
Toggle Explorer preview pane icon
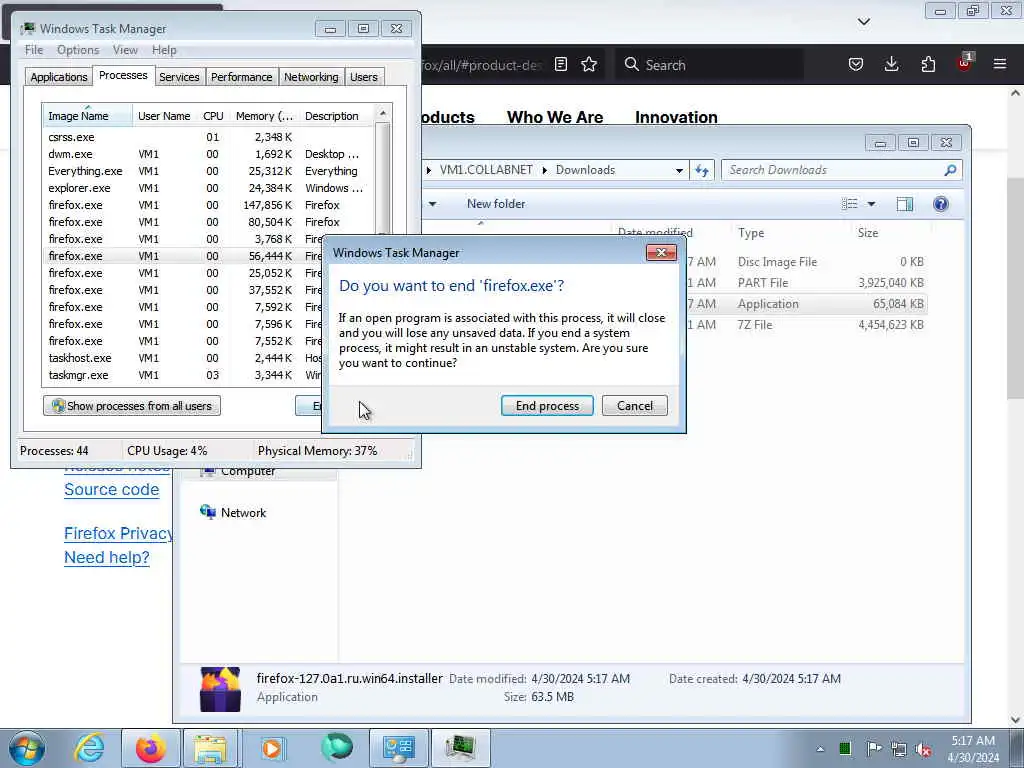[x=904, y=204]
